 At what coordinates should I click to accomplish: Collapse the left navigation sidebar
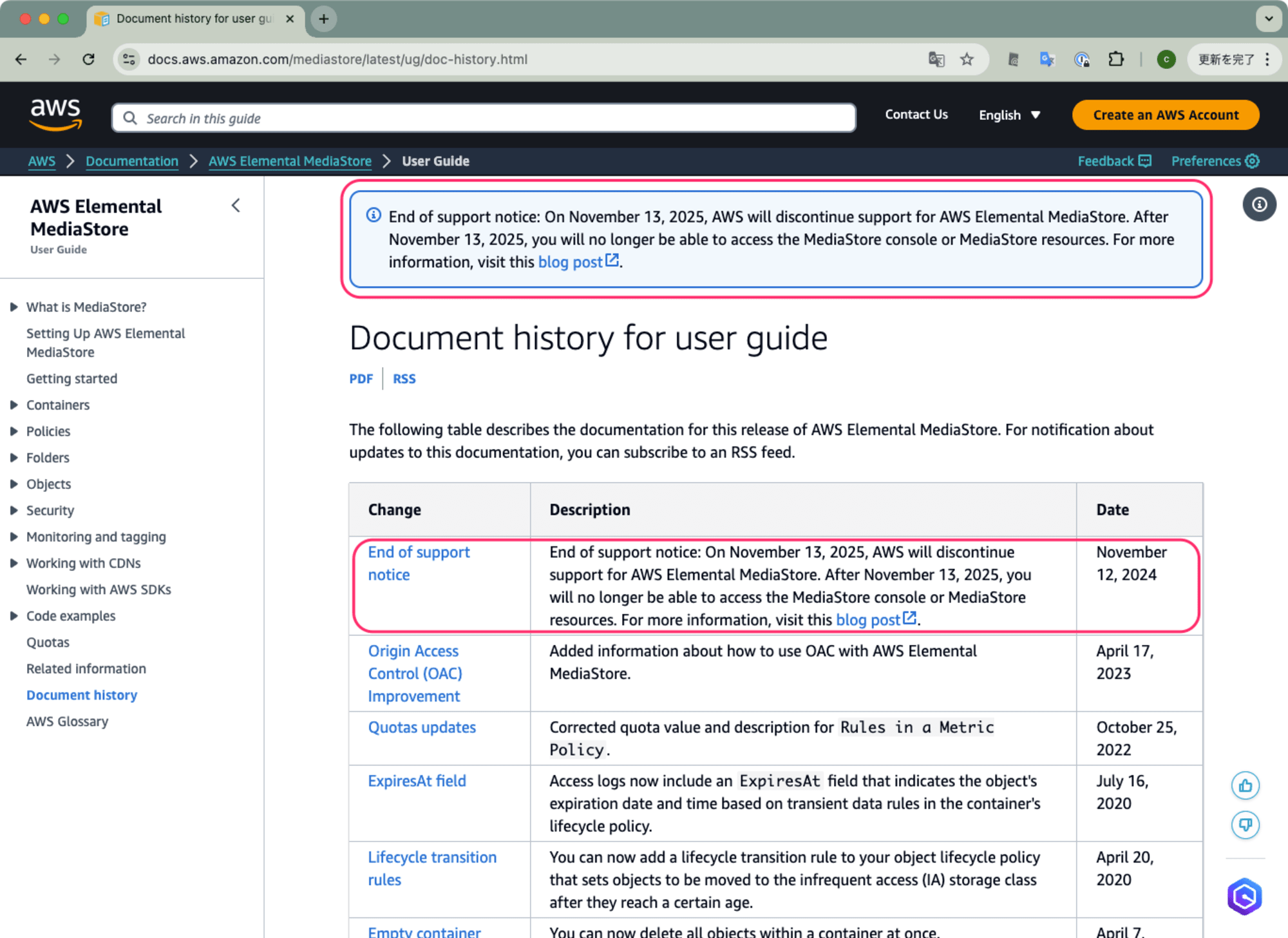pyautogui.click(x=236, y=206)
